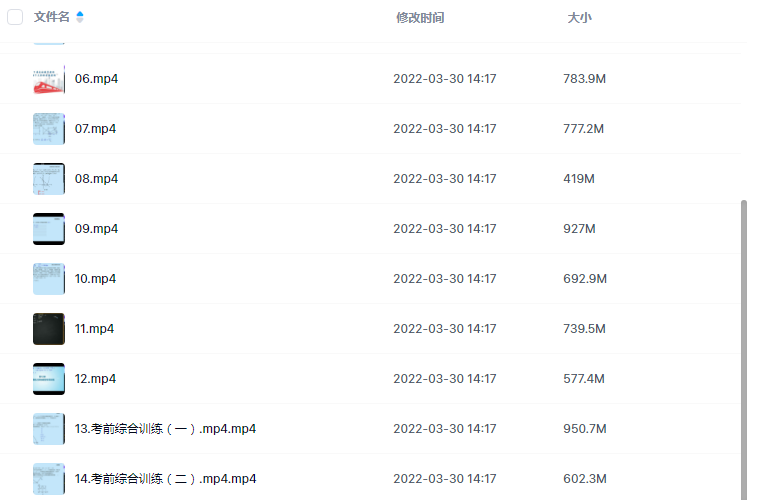The height and width of the screenshot is (500, 757).
Task: Click the 12.mp4 video thumbnail
Action: pos(49,379)
